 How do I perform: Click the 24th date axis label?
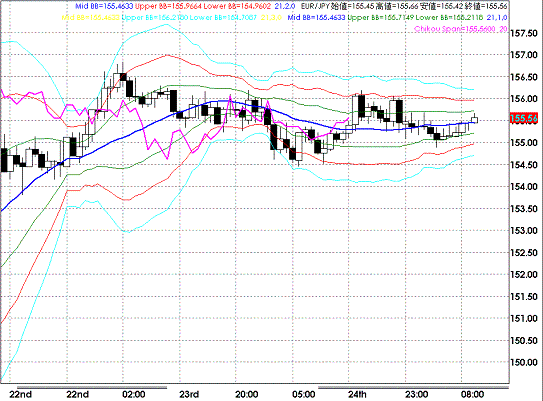(x=357, y=394)
